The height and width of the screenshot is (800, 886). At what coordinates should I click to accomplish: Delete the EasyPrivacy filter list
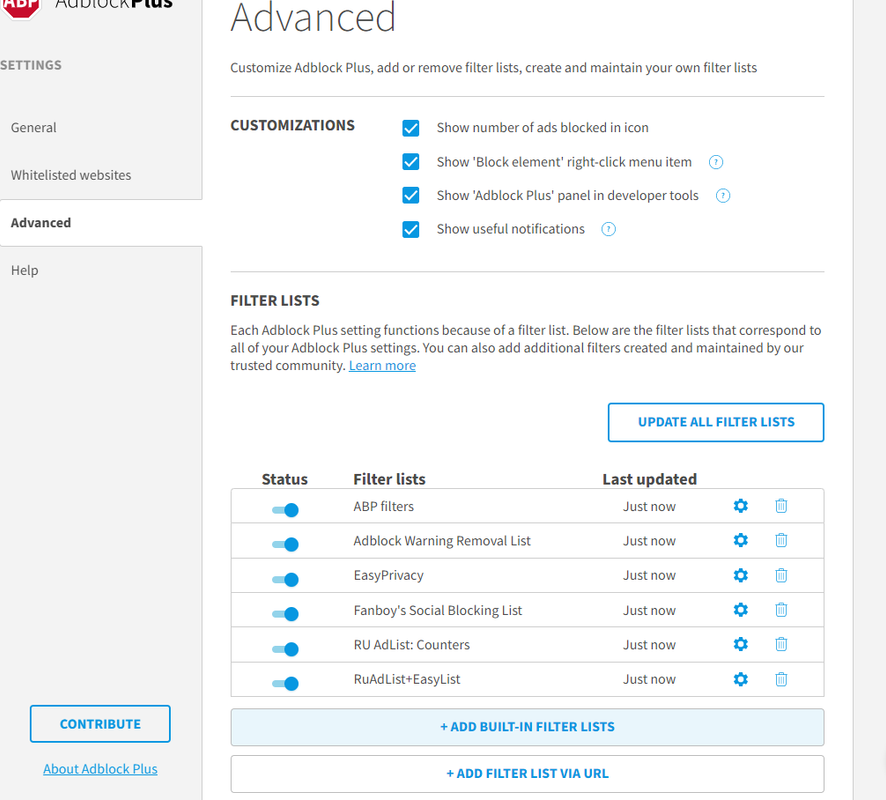(x=781, y=575)
